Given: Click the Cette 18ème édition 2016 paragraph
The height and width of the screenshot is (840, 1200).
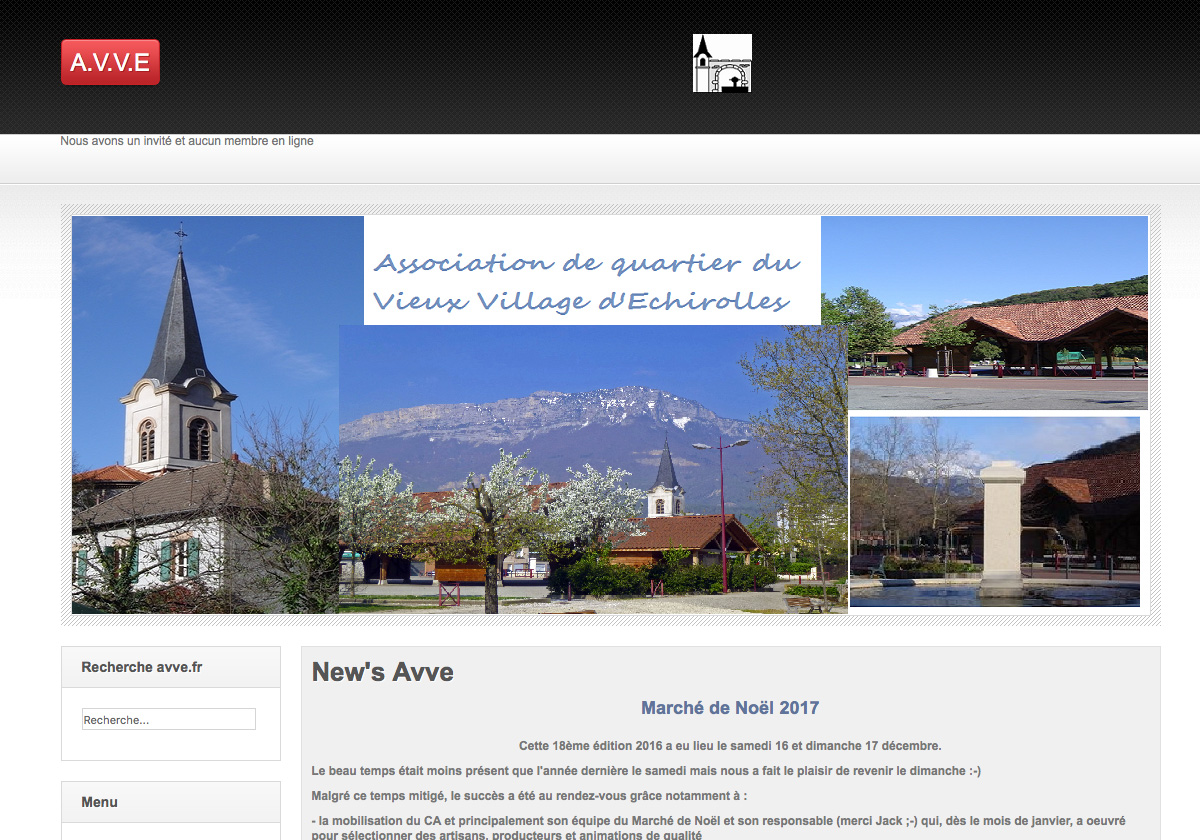Looking at the screenshot, I should 730,745.
